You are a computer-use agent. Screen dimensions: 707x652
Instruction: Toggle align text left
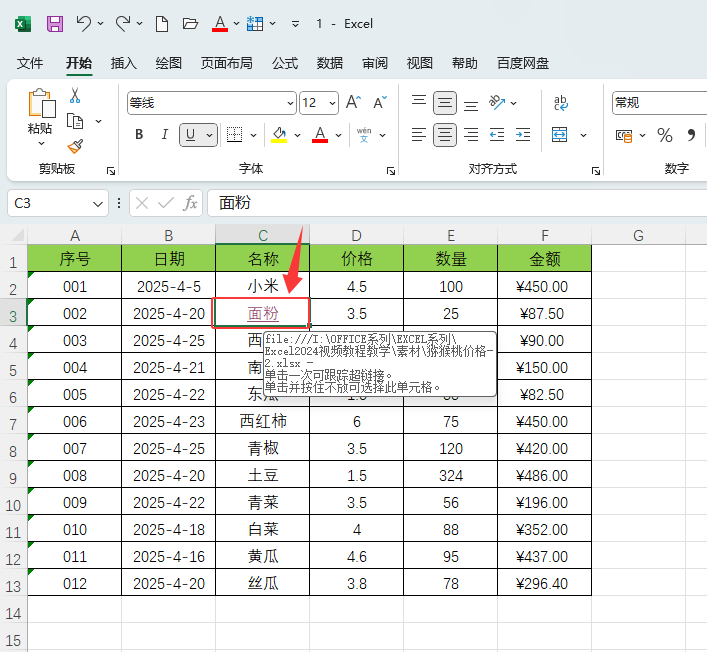419,134
